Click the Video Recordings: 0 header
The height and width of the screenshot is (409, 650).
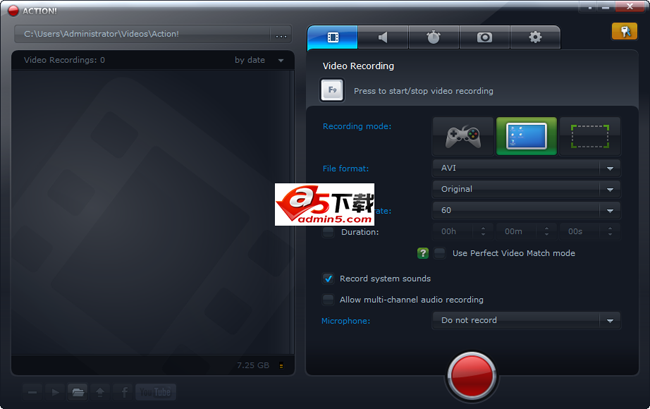click(64, 60)
